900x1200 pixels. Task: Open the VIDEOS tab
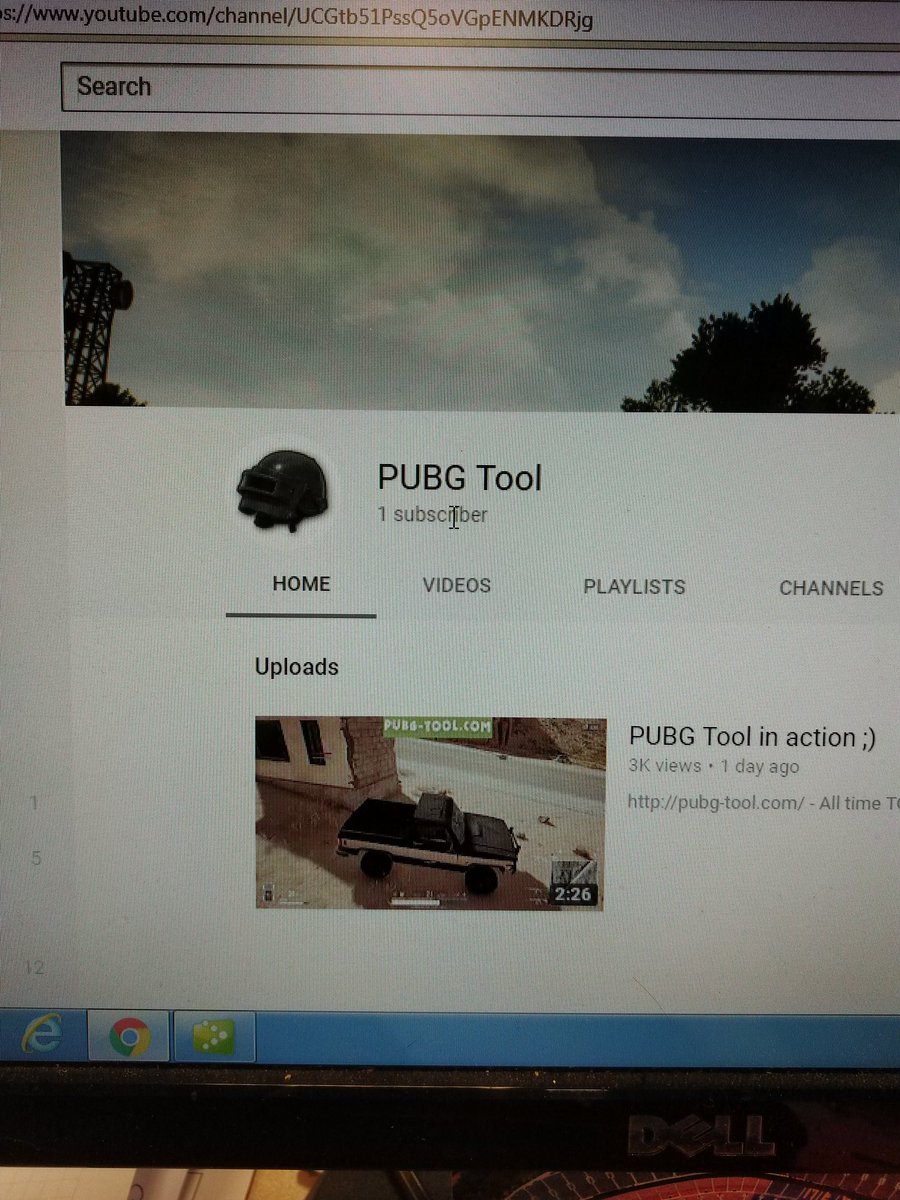pos(457,586)
